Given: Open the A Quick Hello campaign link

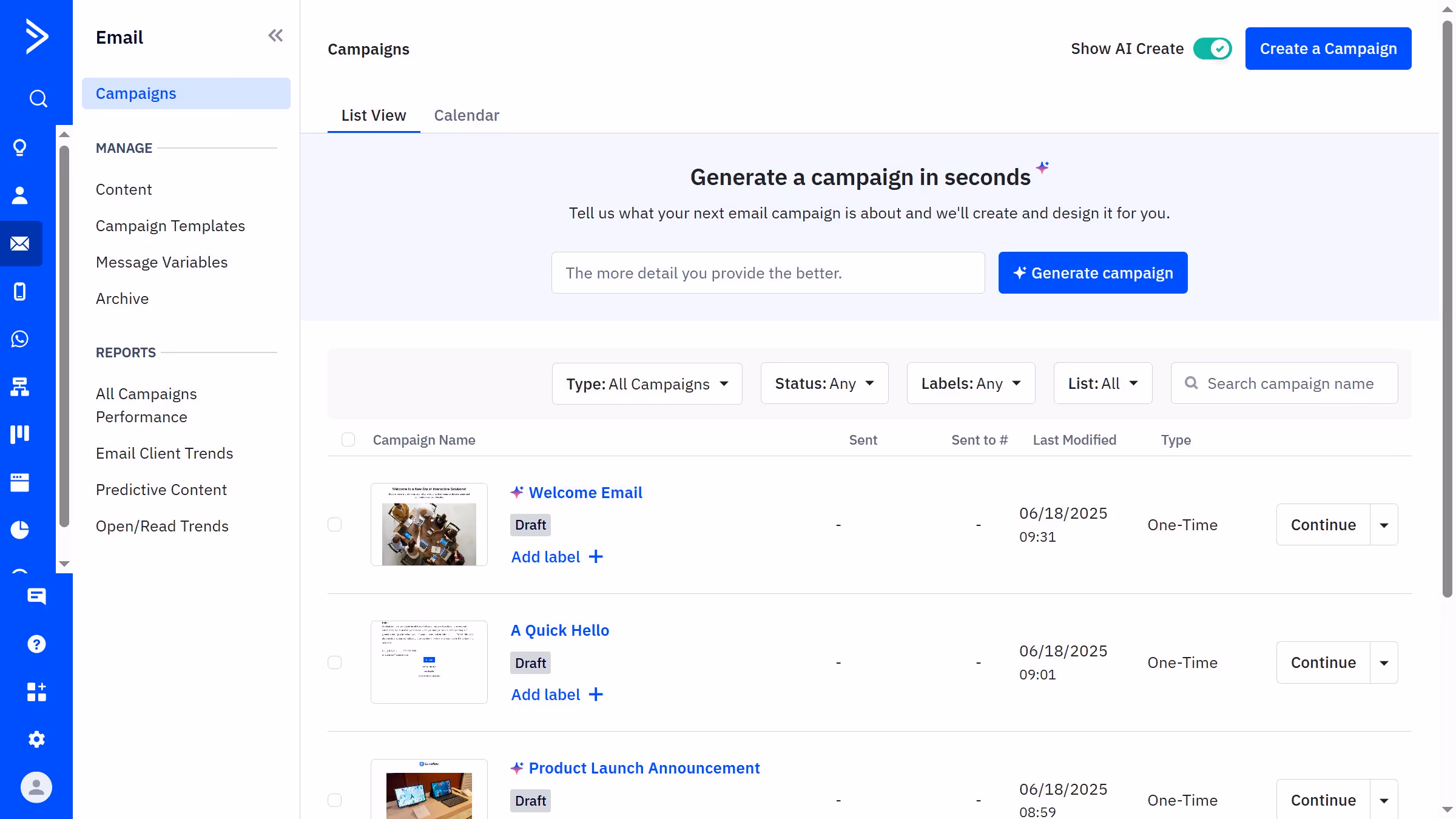Looking at the screenshot, I should click(559, 630).
